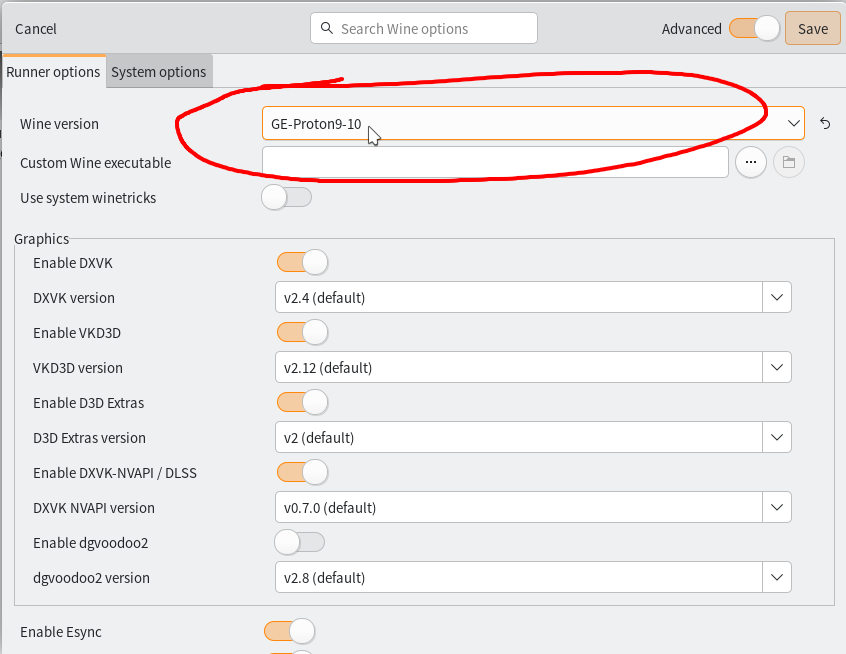Screen dimensions: 846x654
Task: Click the folder icon next to Custom Wine executable
Action: click(x=789, y=162)
